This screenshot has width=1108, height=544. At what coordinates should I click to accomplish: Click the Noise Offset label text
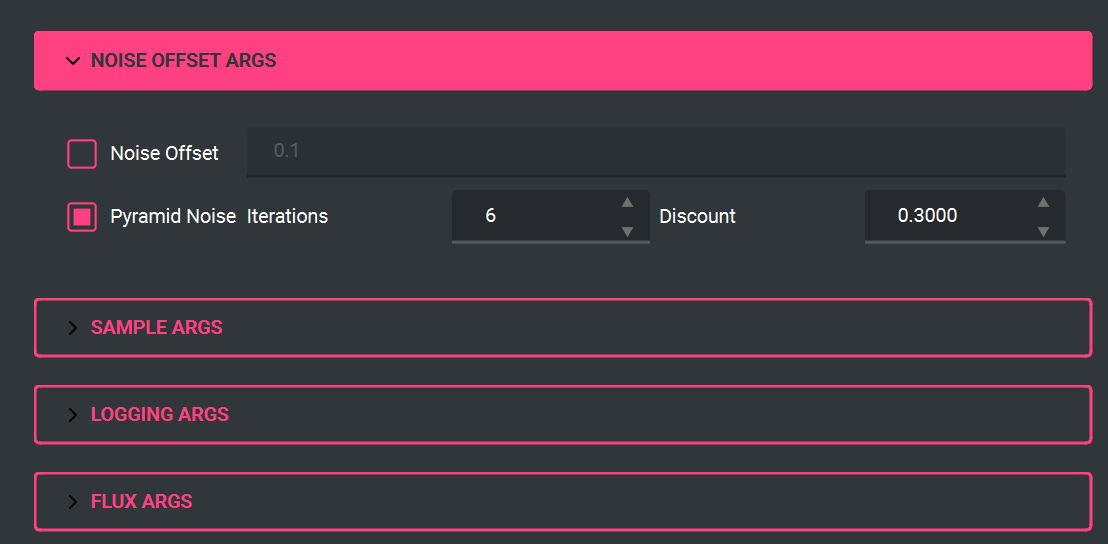pyautogui.click(x=164, y=154)
